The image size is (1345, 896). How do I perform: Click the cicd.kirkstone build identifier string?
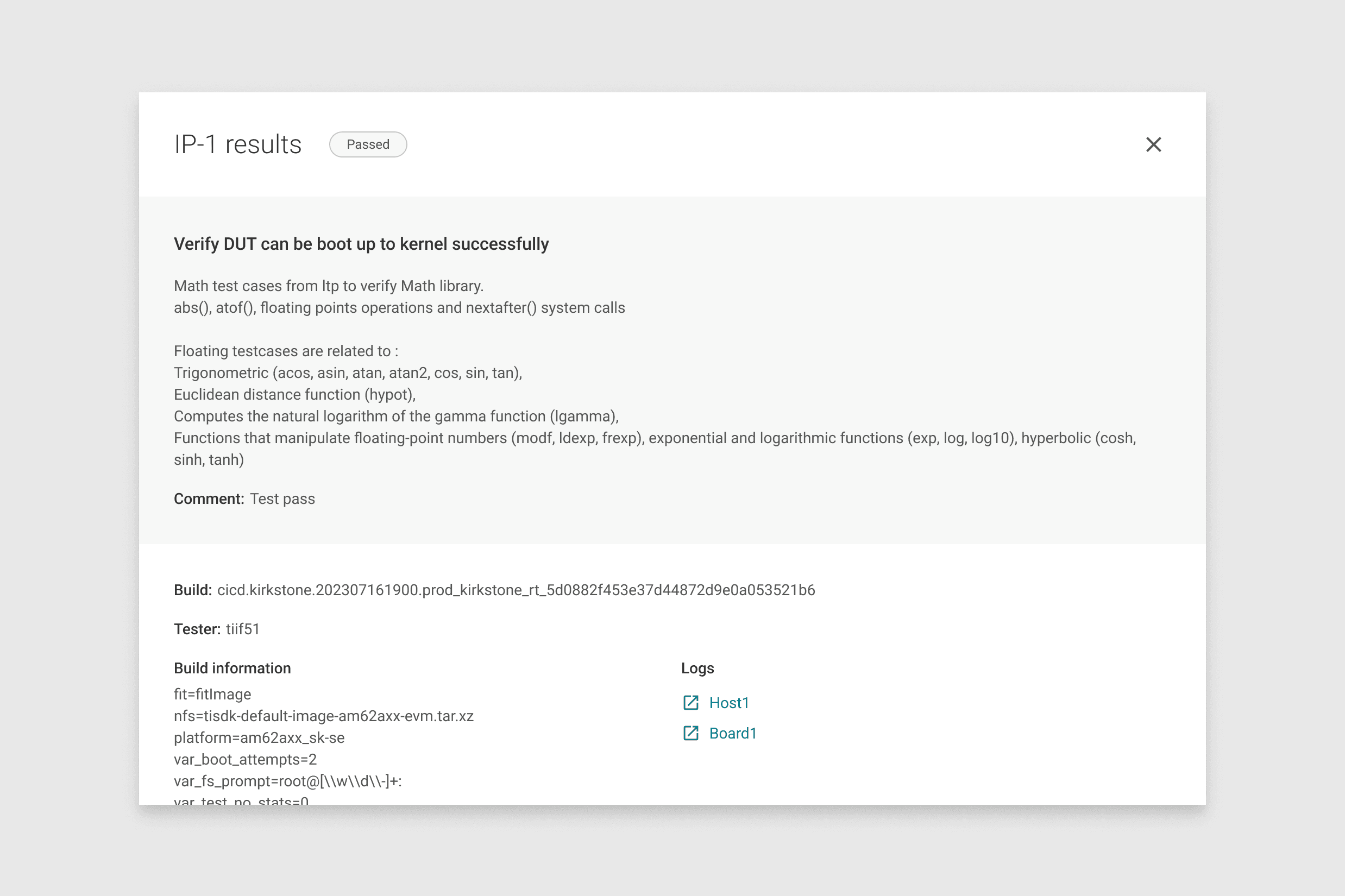click(x=516, y=590)
